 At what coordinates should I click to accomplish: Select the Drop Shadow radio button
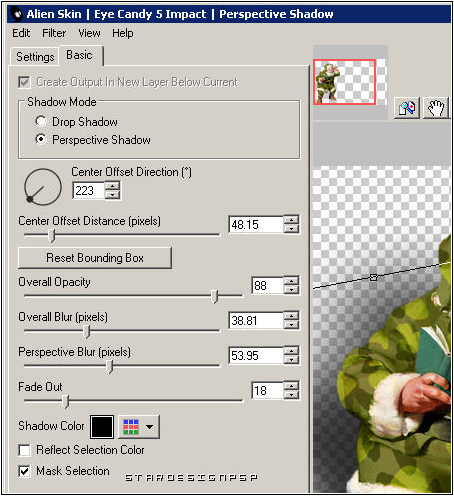point(41,121)
